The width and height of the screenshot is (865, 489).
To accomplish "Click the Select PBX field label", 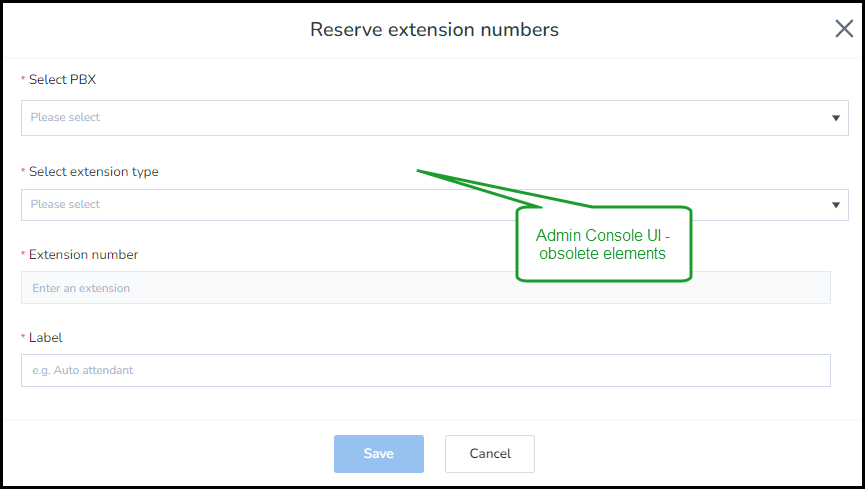I will tap(62, 79).
